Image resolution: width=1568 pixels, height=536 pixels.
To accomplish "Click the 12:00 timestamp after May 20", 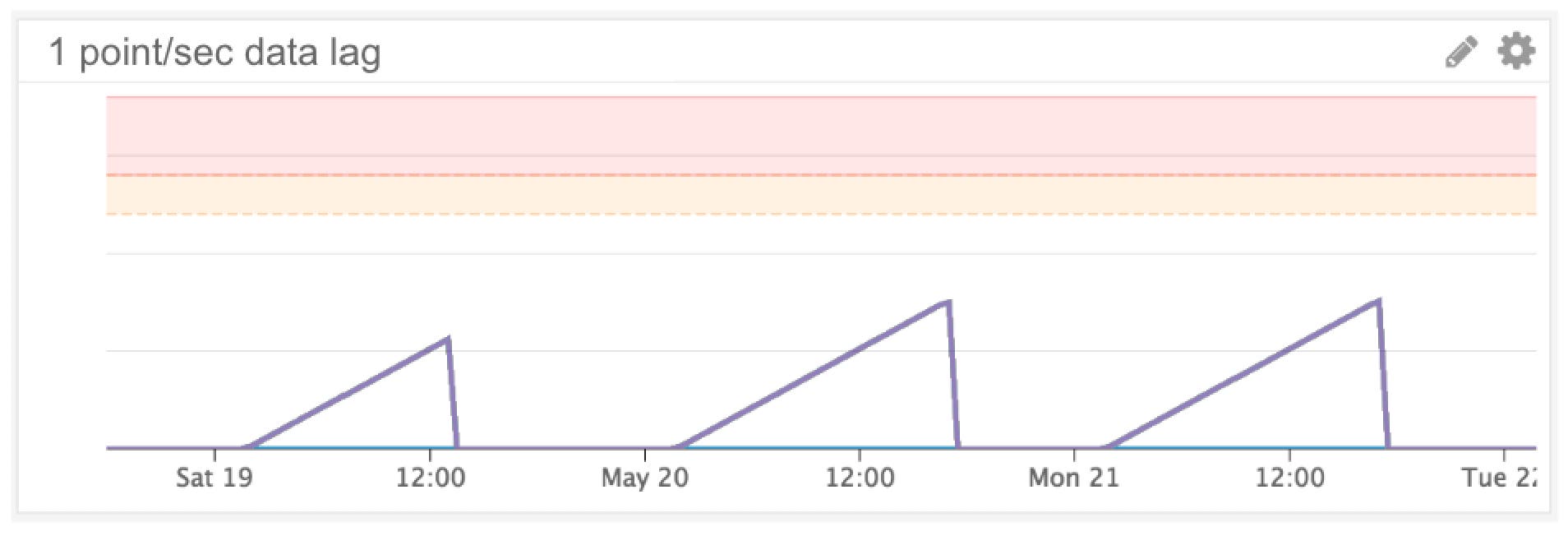I will point(860,475).
